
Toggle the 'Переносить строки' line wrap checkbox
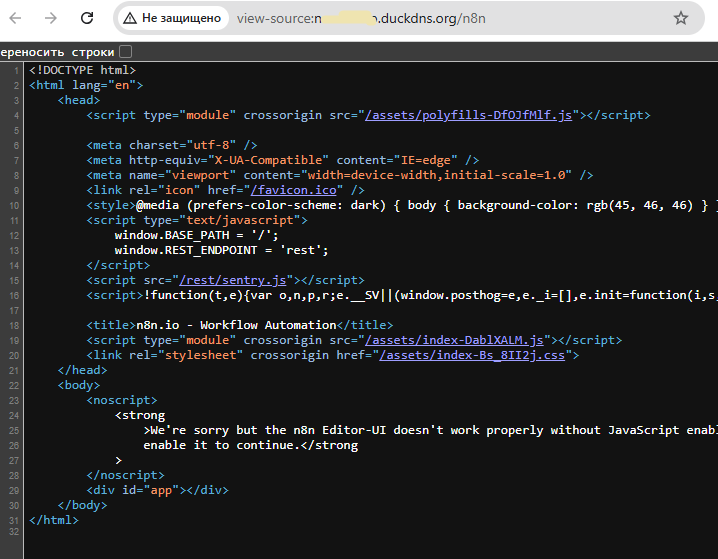125,52
